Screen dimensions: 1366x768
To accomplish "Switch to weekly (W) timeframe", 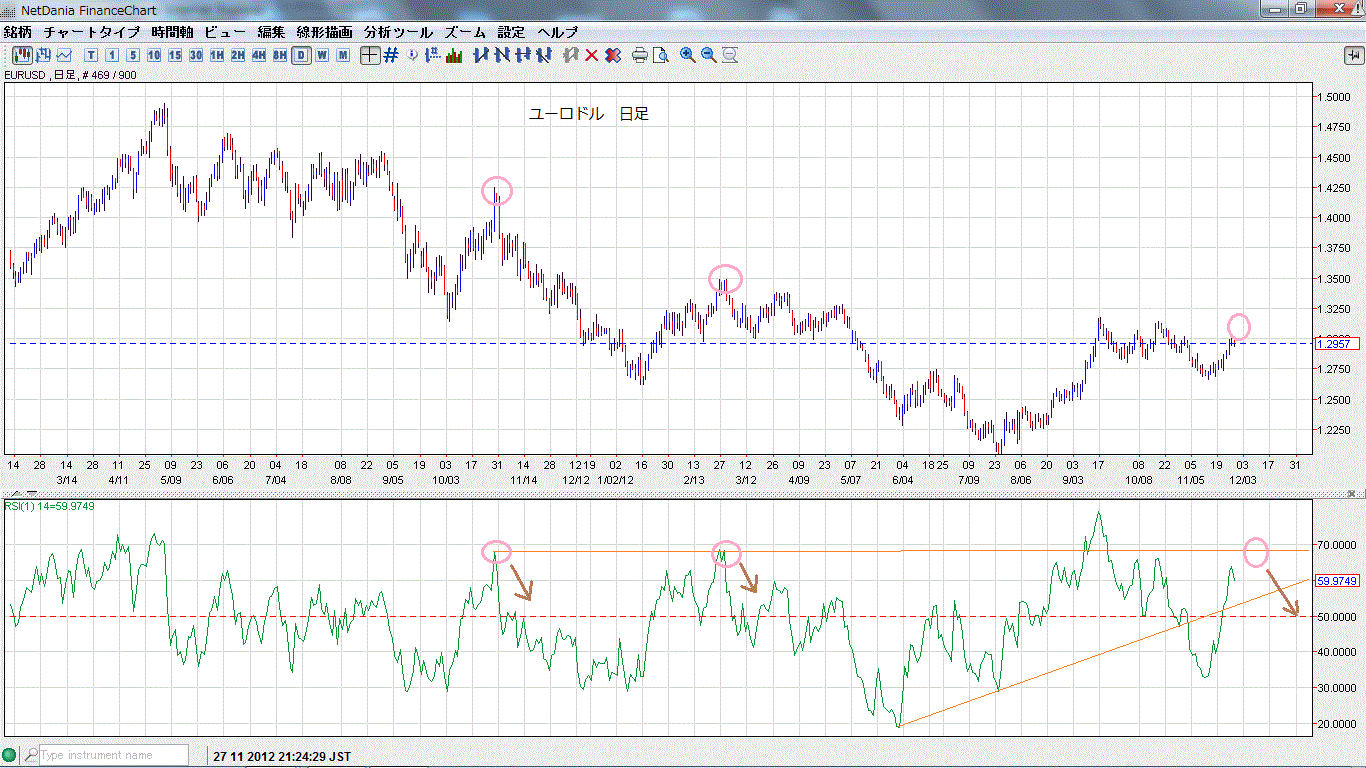I will coord(322,55).
